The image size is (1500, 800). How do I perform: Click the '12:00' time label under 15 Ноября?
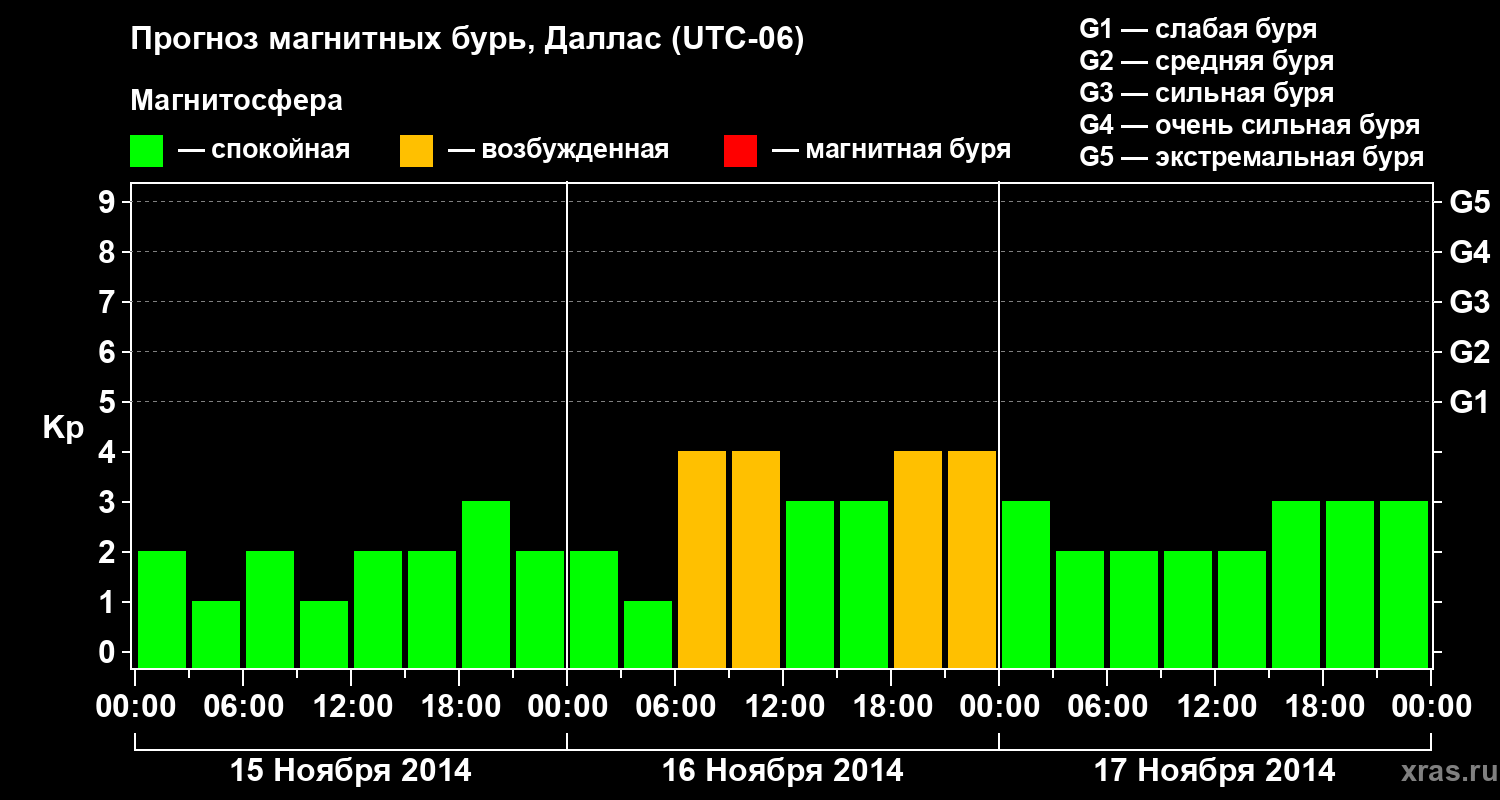[351, 707]
